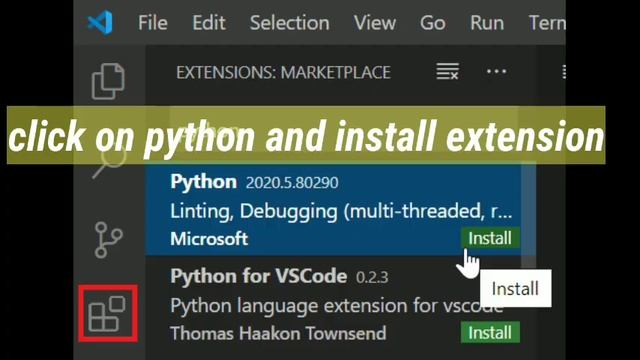This screenshot has width=640, height=360.
Task: Open the Selection menu
Action: (x=289, y=22)
